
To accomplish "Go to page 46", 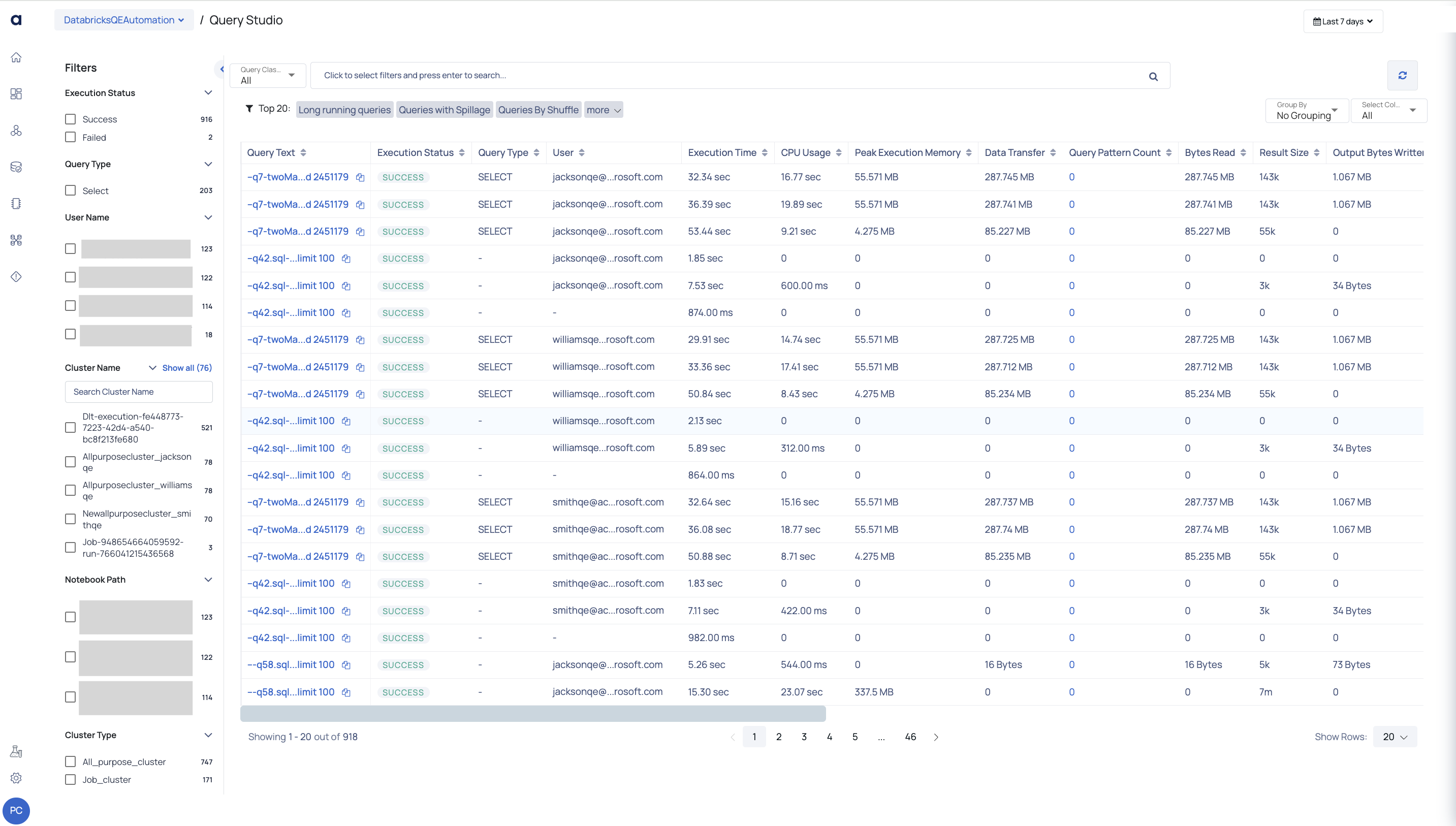I will click(x=910, y=737).
